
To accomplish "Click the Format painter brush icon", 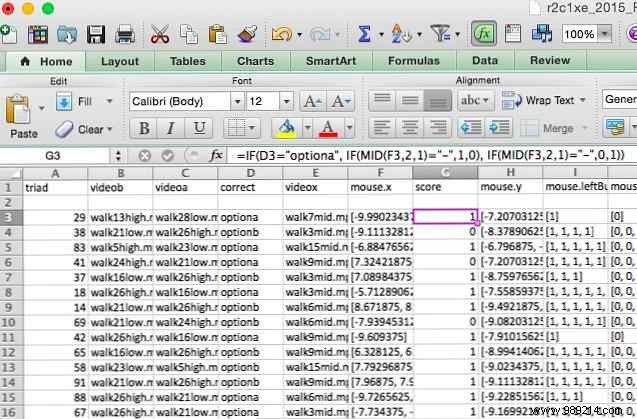I will pos(247,34).
